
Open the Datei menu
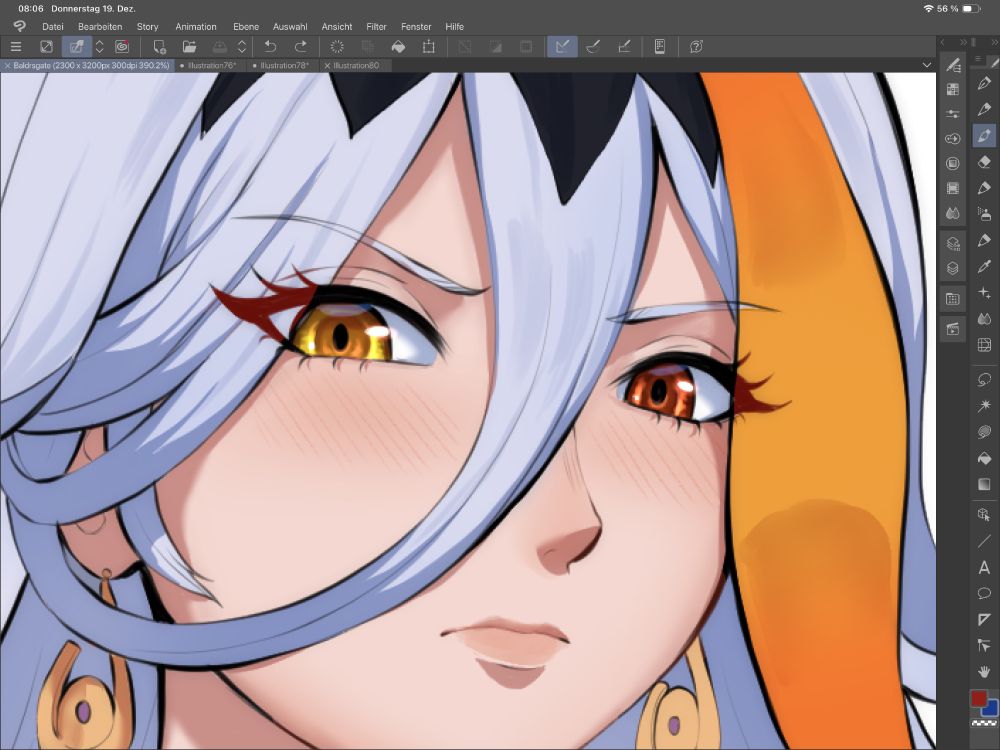coord(53,27)
